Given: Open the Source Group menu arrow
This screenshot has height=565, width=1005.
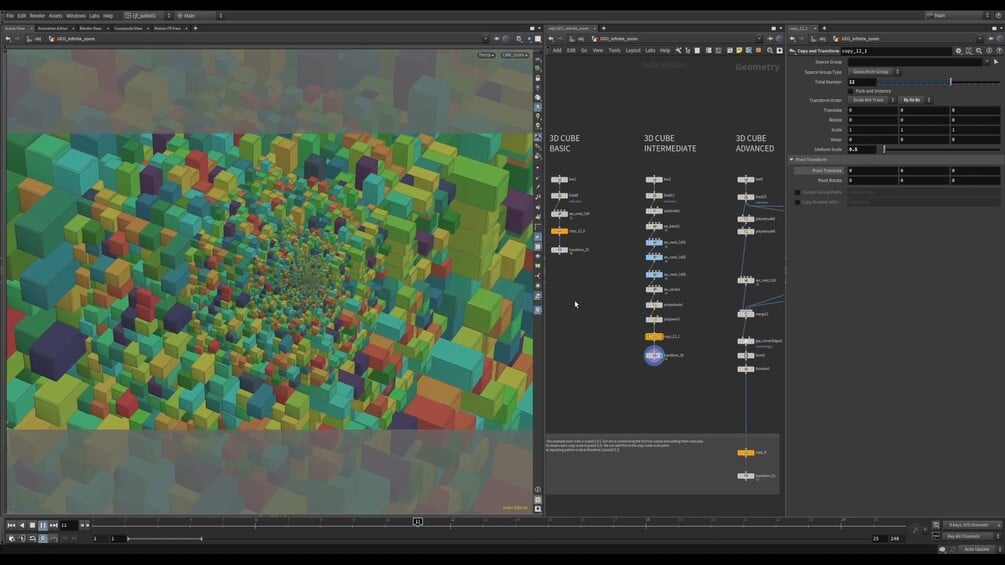Looking at the screenshot, I should (x=986, y=62).
